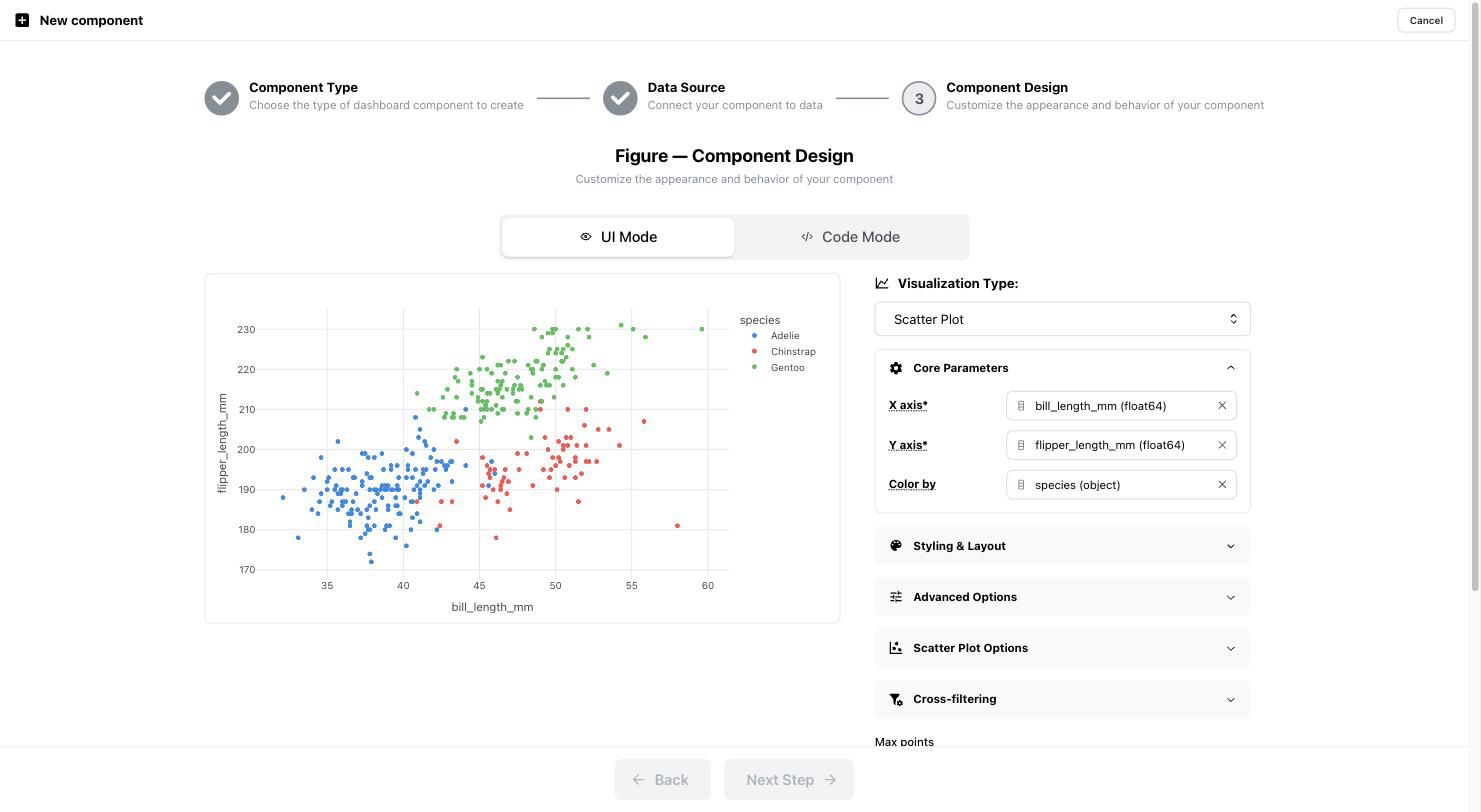Click the Cancel button

pyautogui.click(x=1426, y=20)
